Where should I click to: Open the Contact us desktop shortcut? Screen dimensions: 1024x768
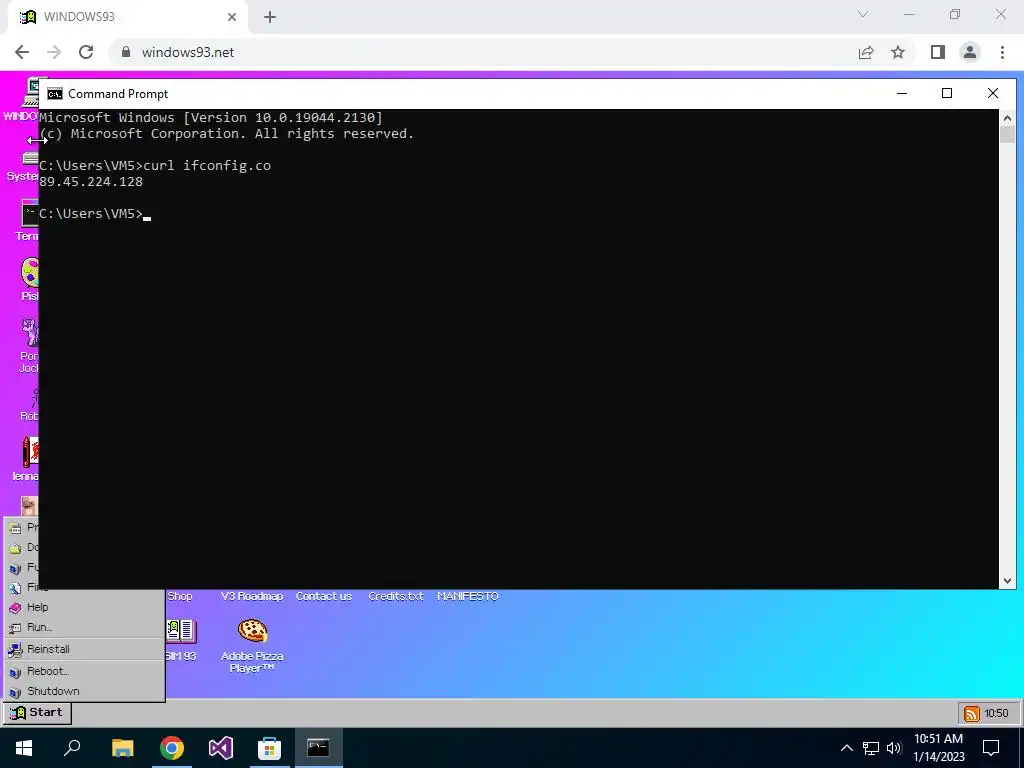pos(323,596)
